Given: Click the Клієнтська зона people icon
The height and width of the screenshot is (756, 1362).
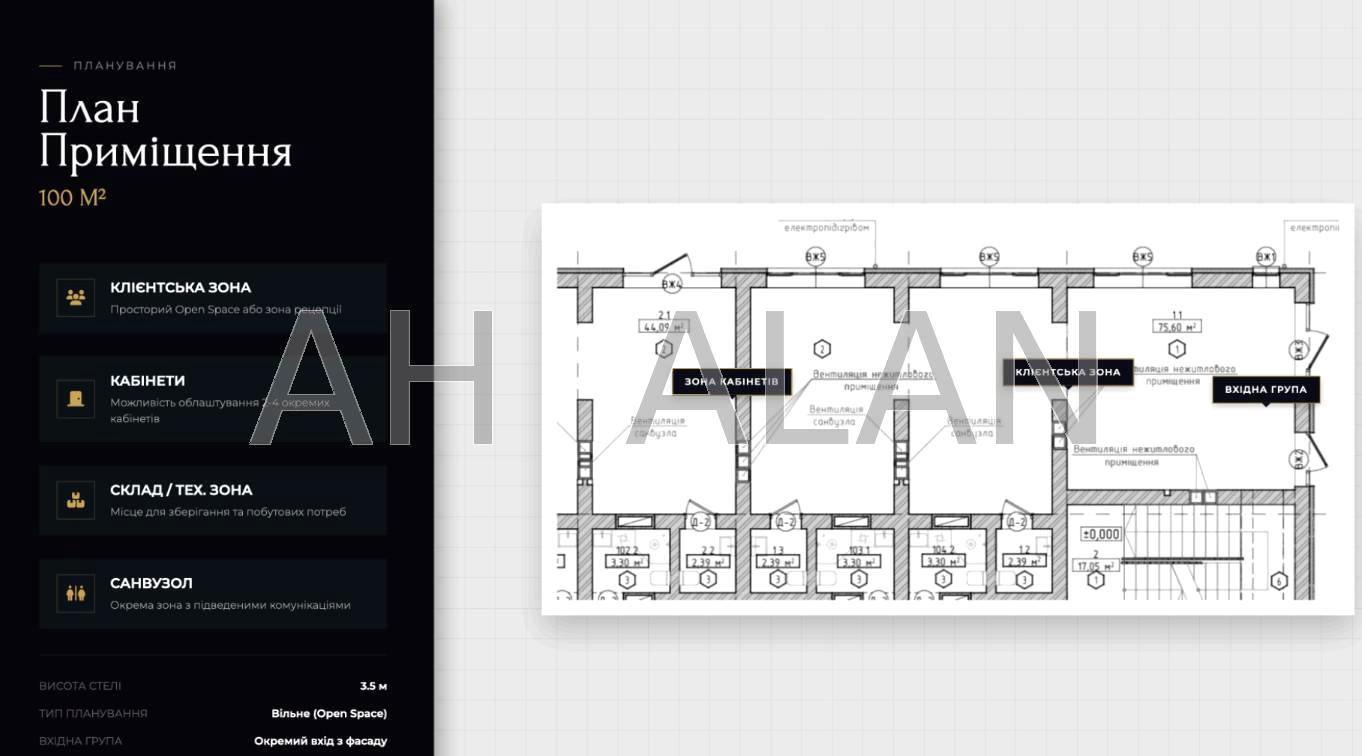Looking at the screenshot, I should tap(75, 297).
